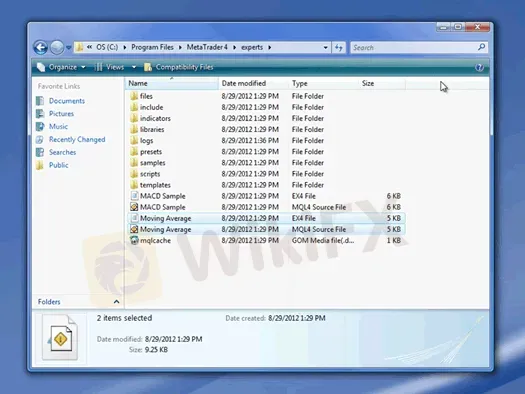Click the templates folder name
Screen dimensions: 525x394
coord(155,185)
